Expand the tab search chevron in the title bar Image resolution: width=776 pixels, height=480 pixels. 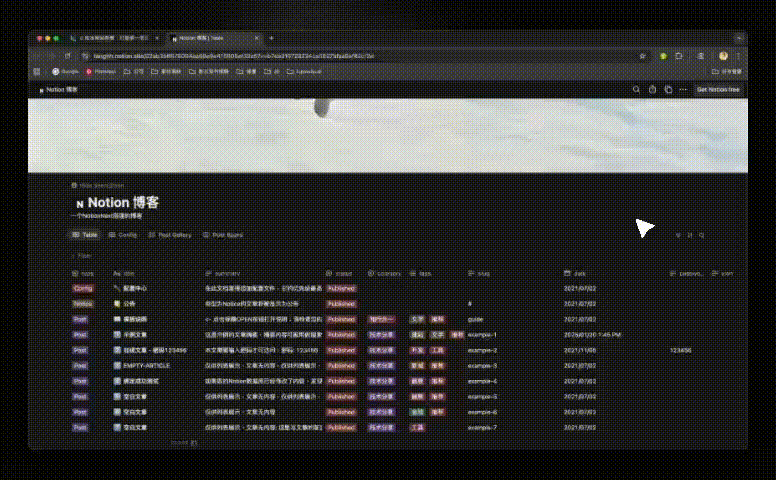[739, 38]
